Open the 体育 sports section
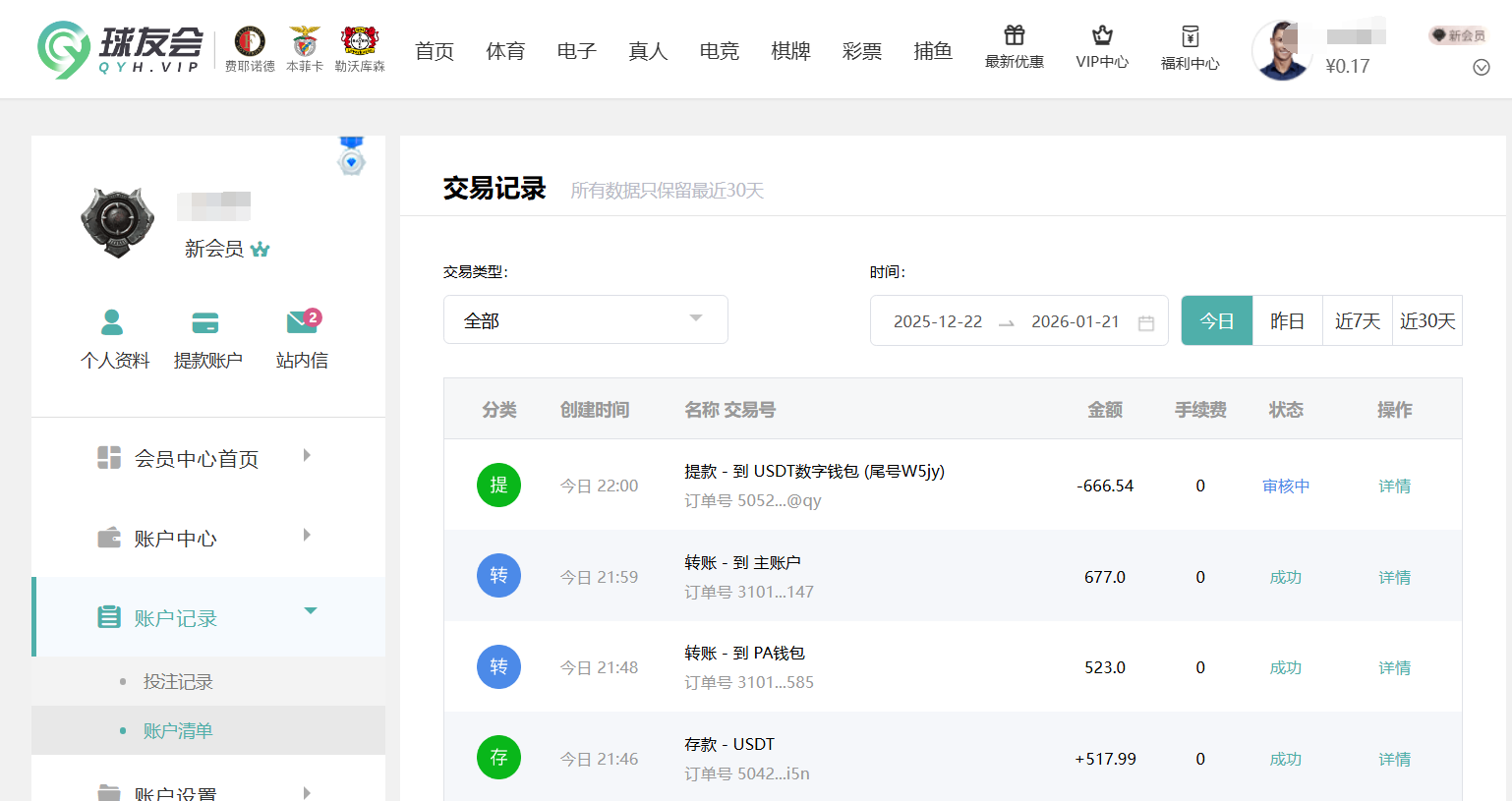The image size is (1512, 801). pos(505,51)
